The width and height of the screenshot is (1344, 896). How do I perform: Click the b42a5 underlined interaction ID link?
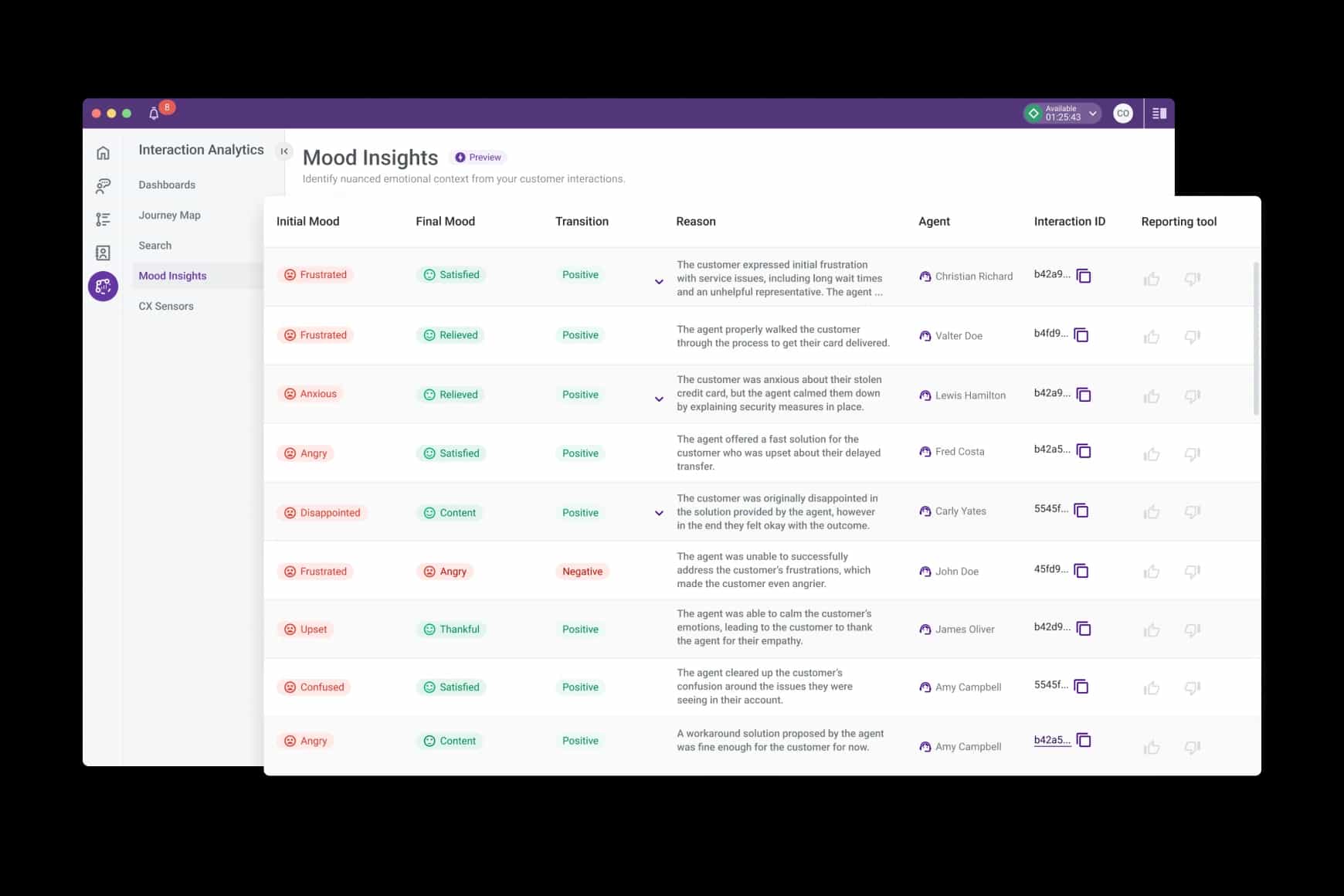tap(1050, 738)
